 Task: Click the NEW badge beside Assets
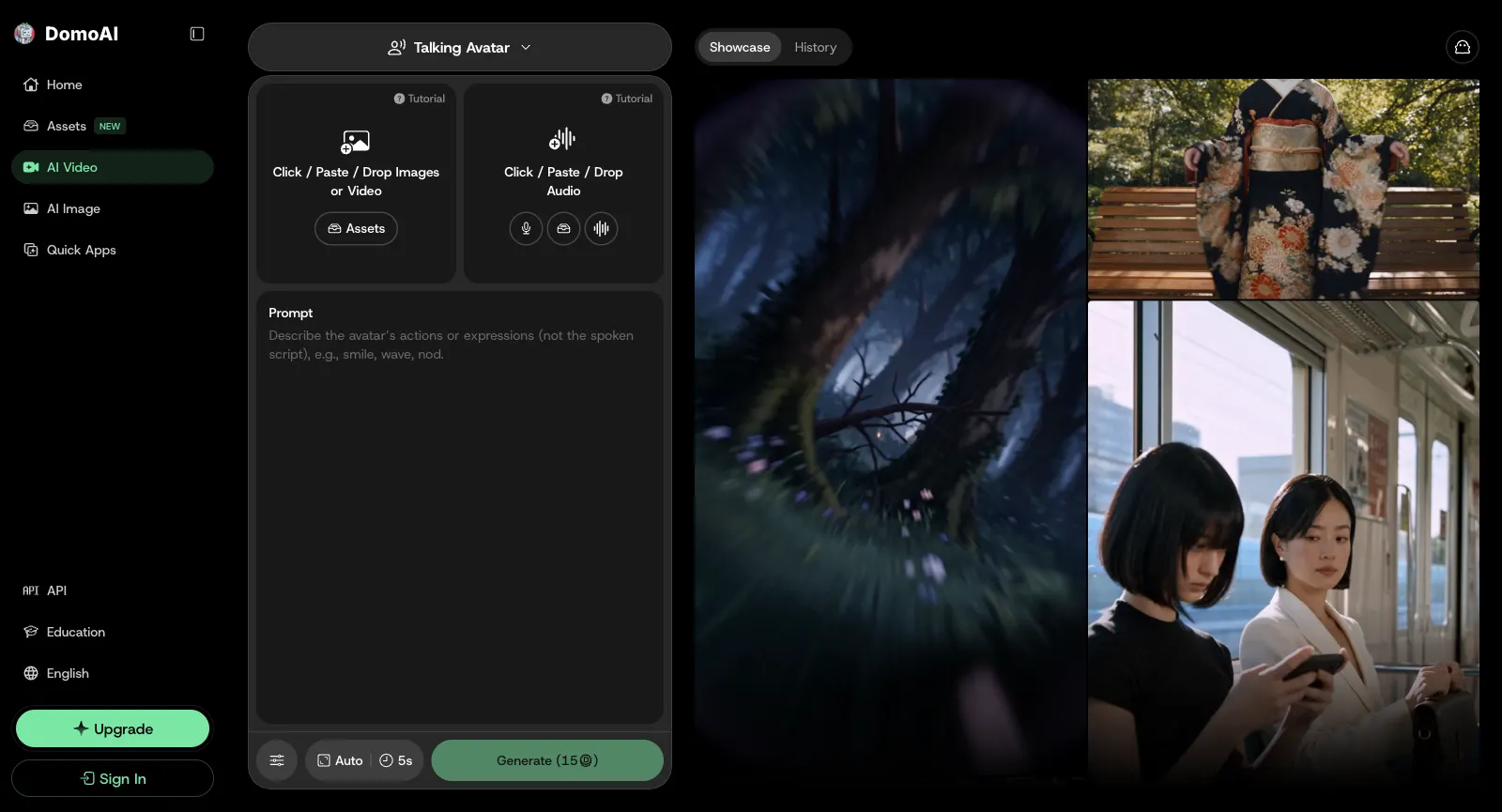coord(110,126)
